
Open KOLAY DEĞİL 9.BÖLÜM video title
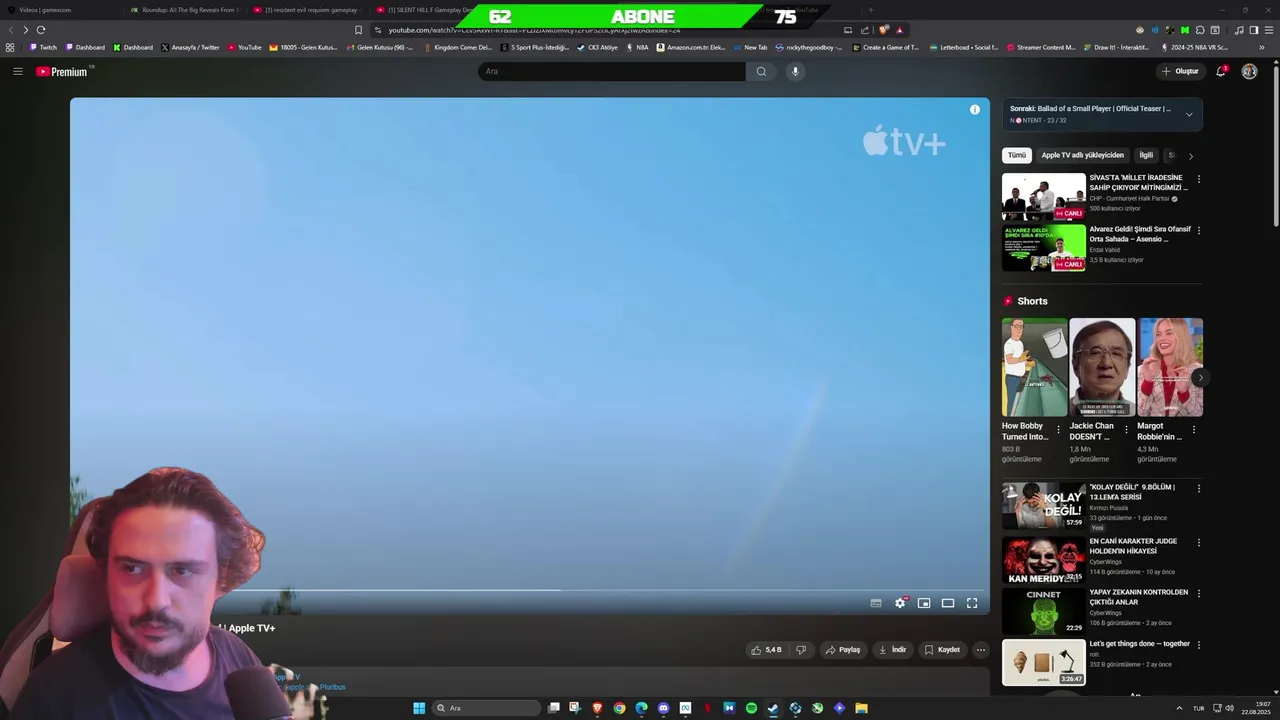(1132, 492)
